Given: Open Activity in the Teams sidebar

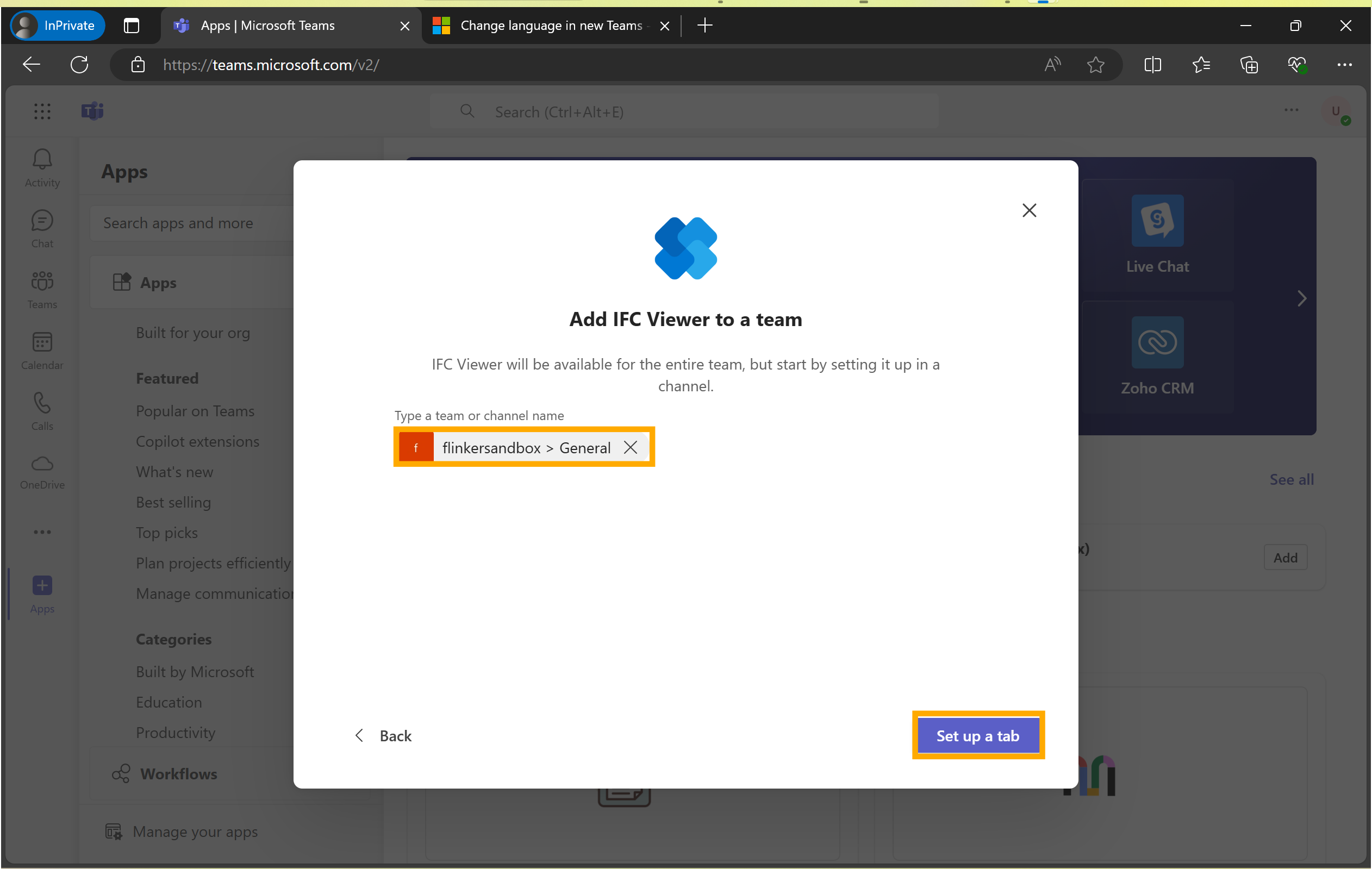Looking at the screenshot, I should click(42, 168).
